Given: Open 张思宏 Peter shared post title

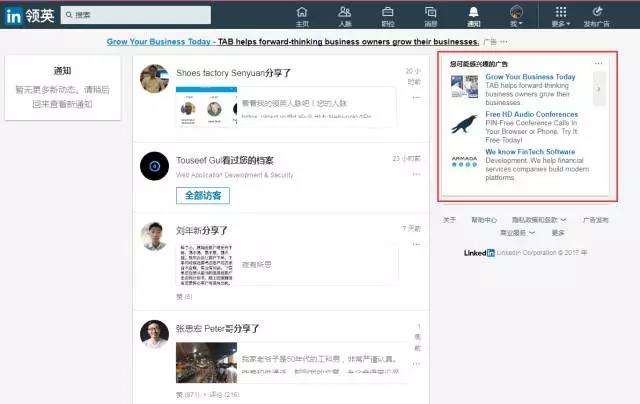Looking at the screenshot, I should pyautogui.click(x=218, y=329).
